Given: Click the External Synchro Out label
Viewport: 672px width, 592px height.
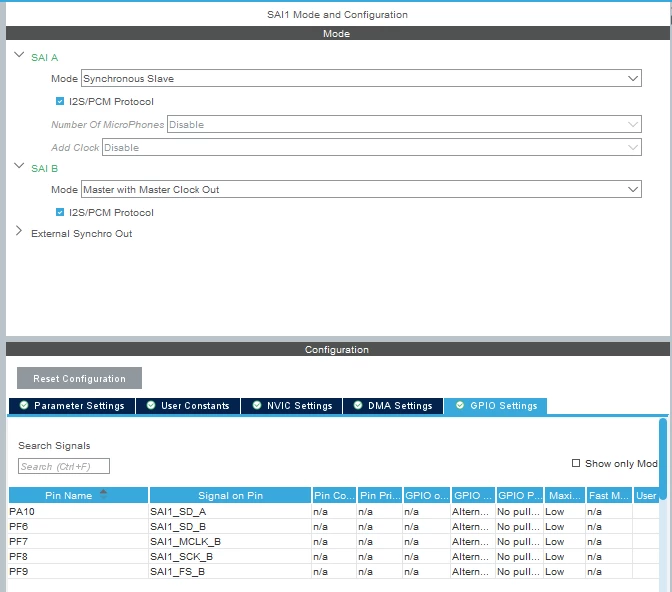Looking at the screenshot, I should click(x=81, y=234).
